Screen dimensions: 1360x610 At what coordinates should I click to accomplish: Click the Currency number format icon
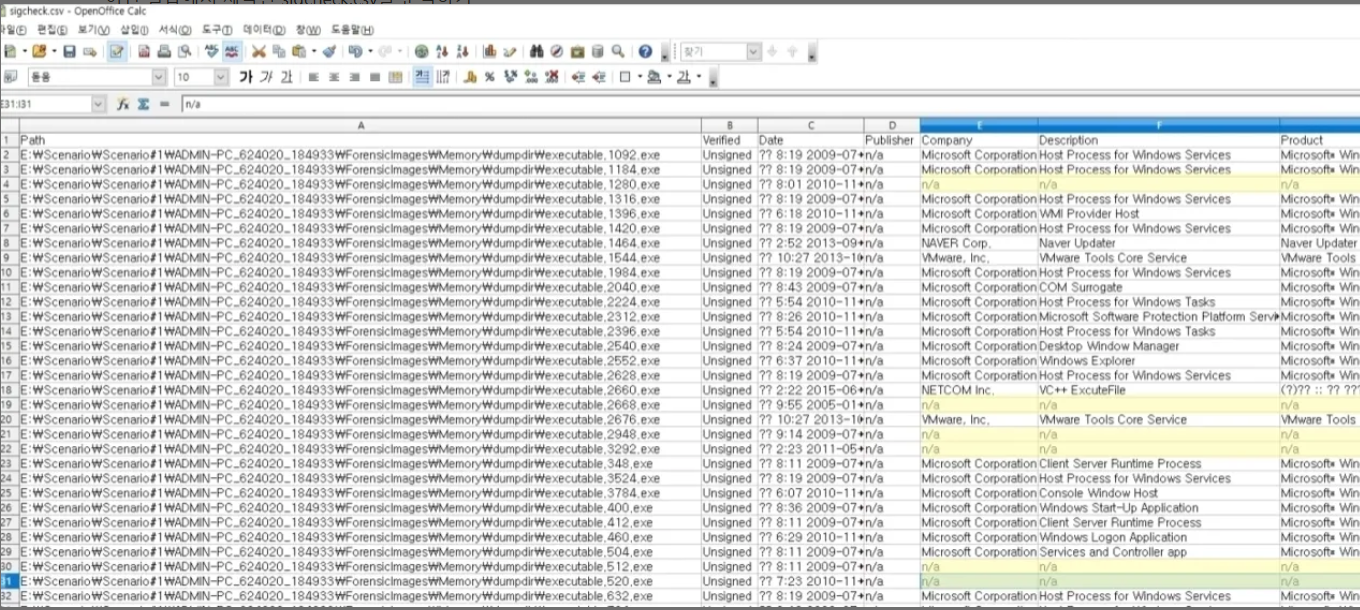pyautogui.click(x=470, y=77)
